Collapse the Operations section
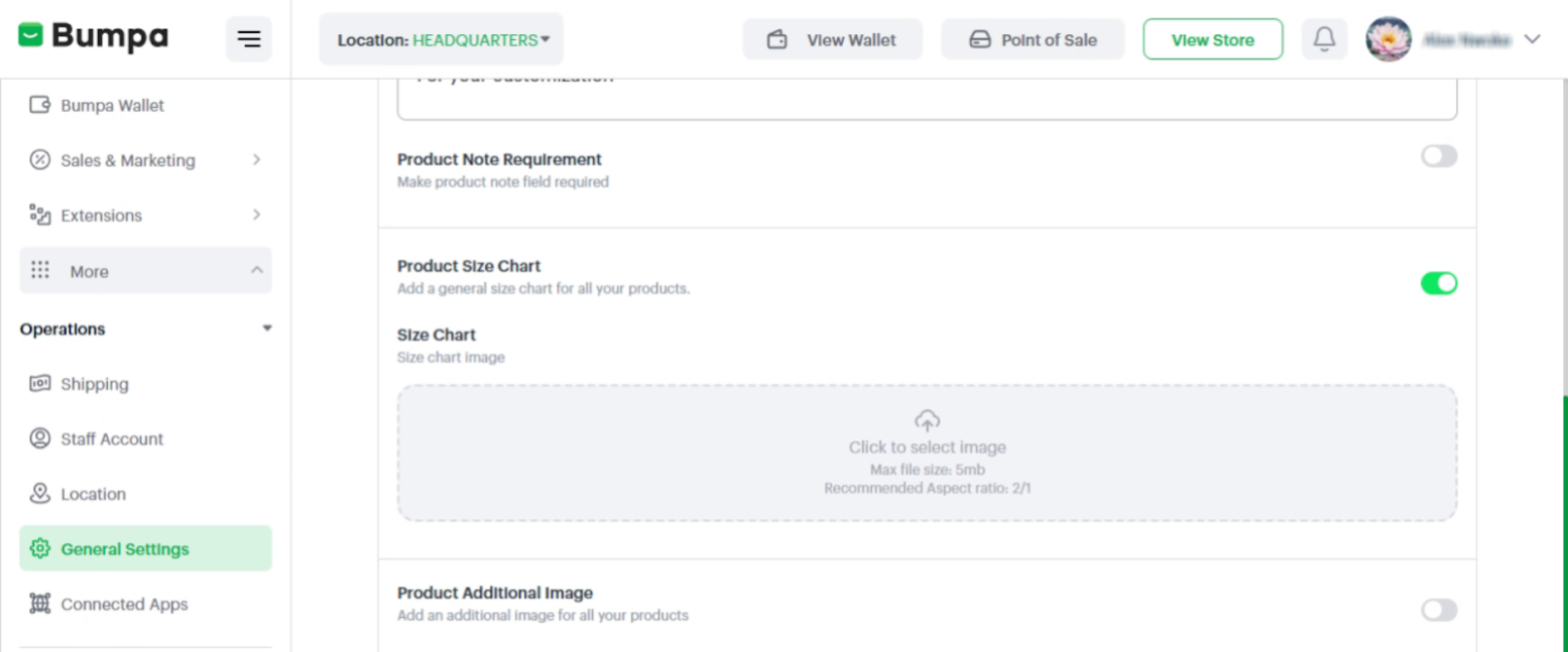This screenshot has width=1568, height=652. click(266, 328)
